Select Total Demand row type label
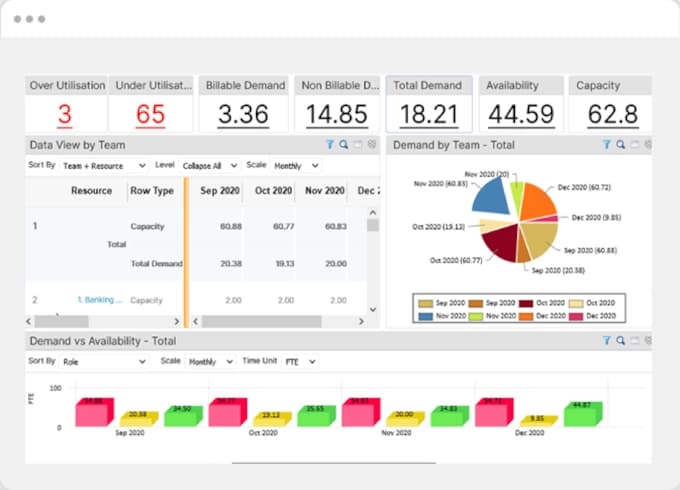This screenshot has height=490, width=680. click(157, 264)
